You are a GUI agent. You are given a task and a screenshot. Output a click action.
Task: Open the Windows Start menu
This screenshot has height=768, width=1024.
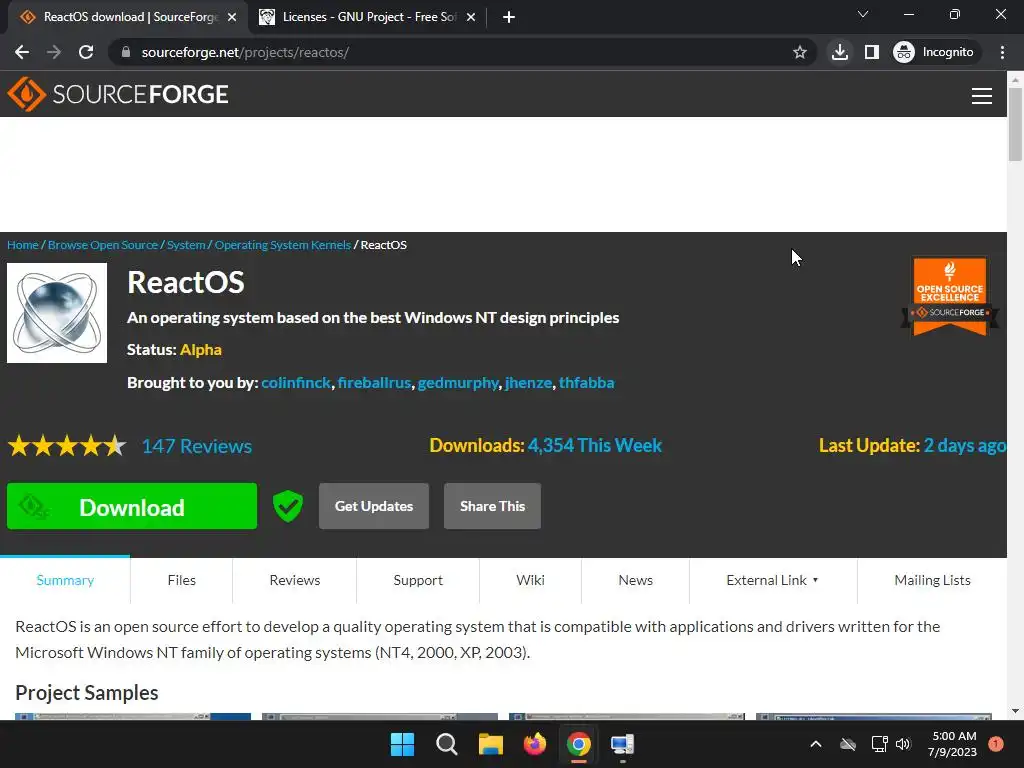(402, 744)
